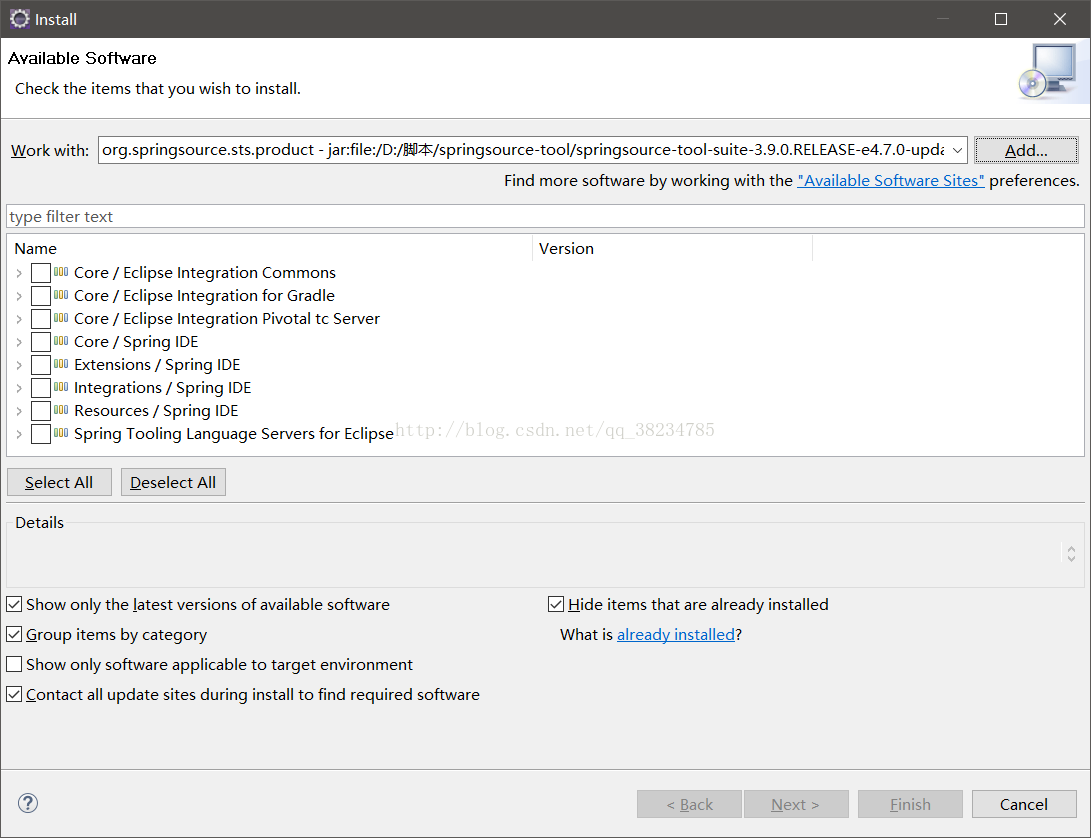
Task: Check Spring Tooling Language Servers for Eclipse checkbox
Action: point(41,434)
